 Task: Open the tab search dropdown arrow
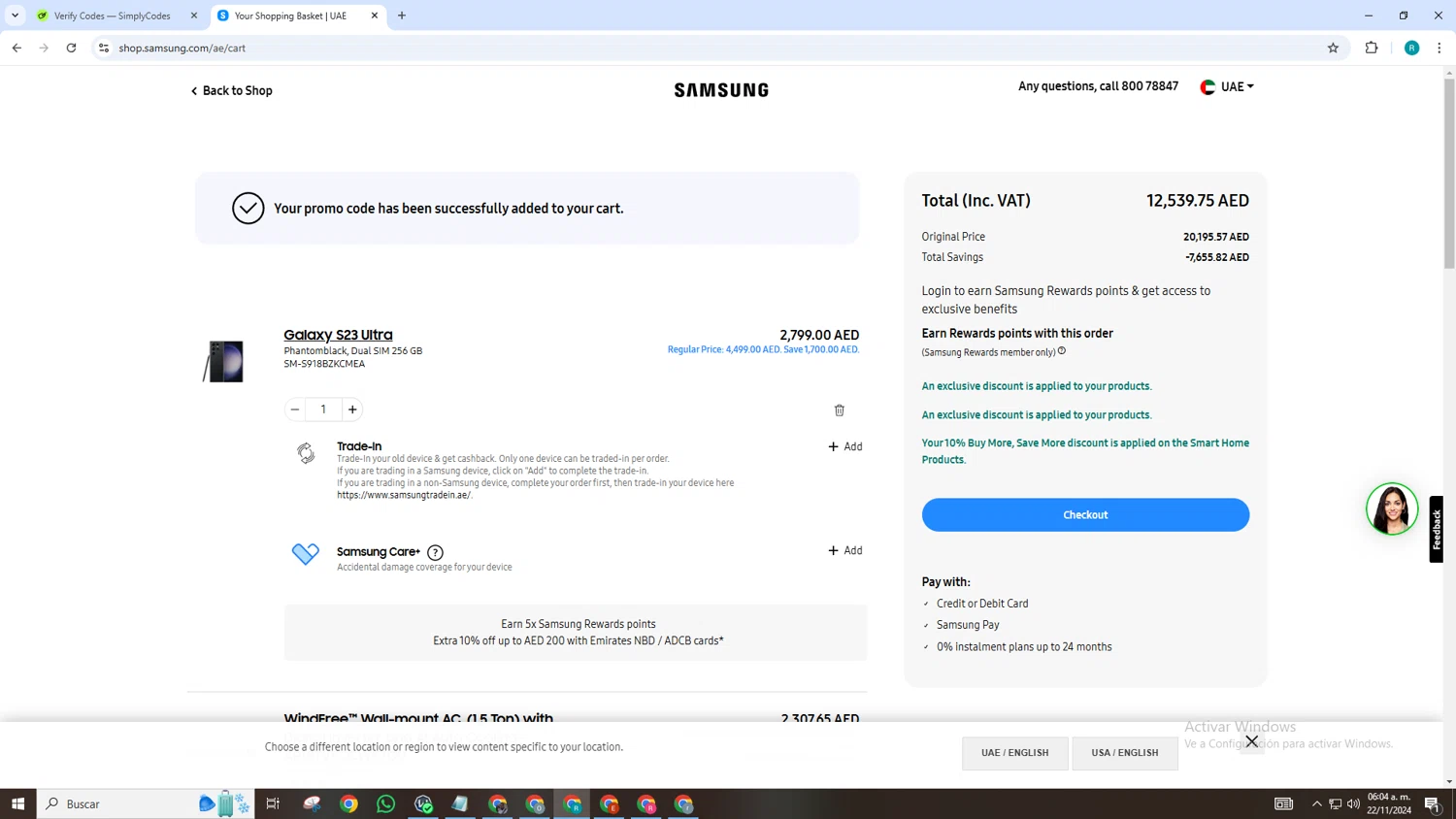click(15, 16)
